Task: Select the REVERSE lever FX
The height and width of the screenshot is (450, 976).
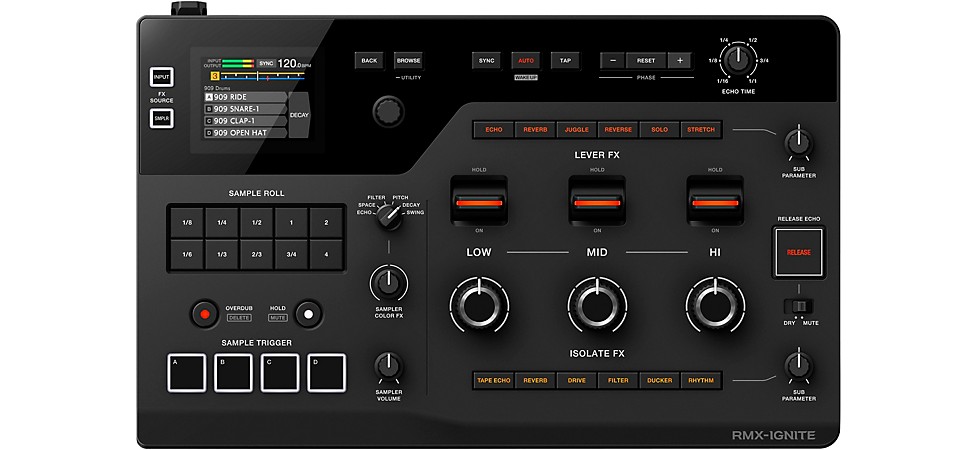Action: tap(618, 129)
